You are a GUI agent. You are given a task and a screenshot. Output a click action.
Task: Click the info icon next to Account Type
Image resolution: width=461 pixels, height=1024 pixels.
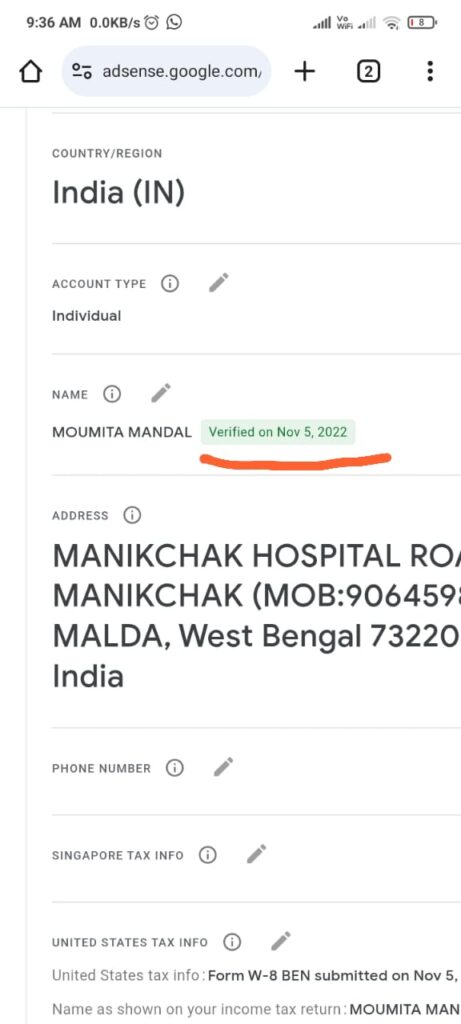[170, 284]
